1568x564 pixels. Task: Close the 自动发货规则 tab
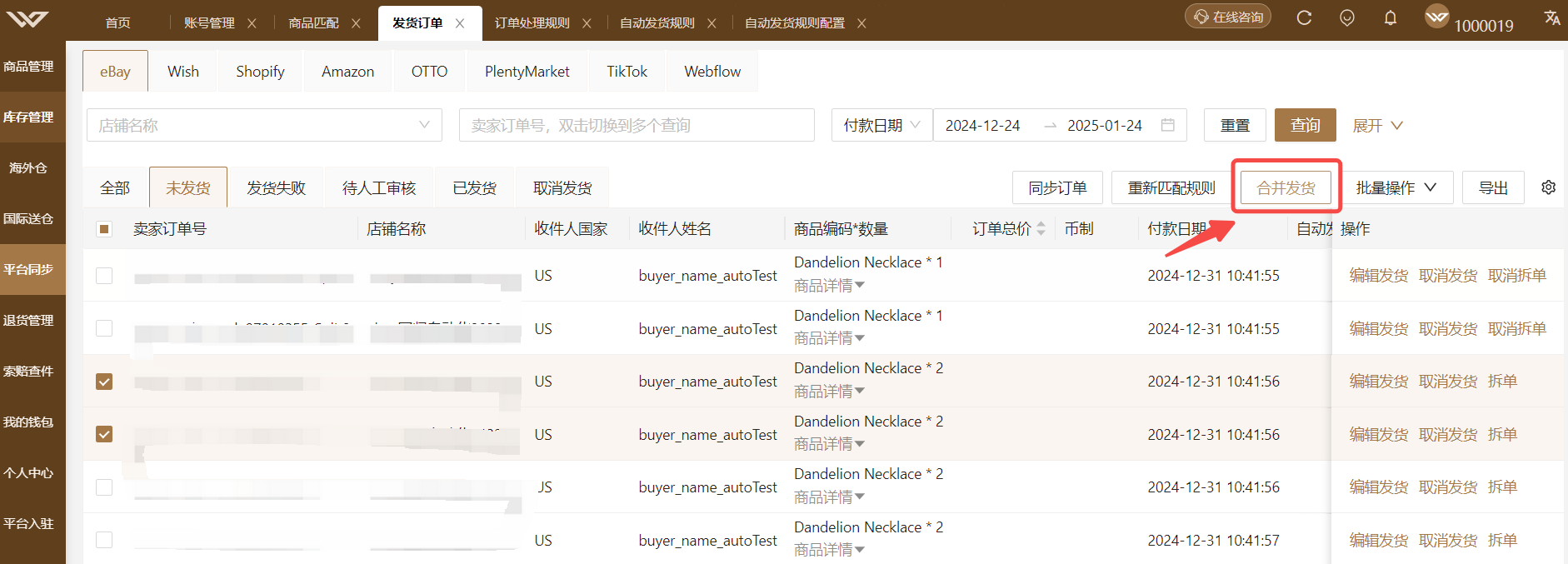coord(712,23)
